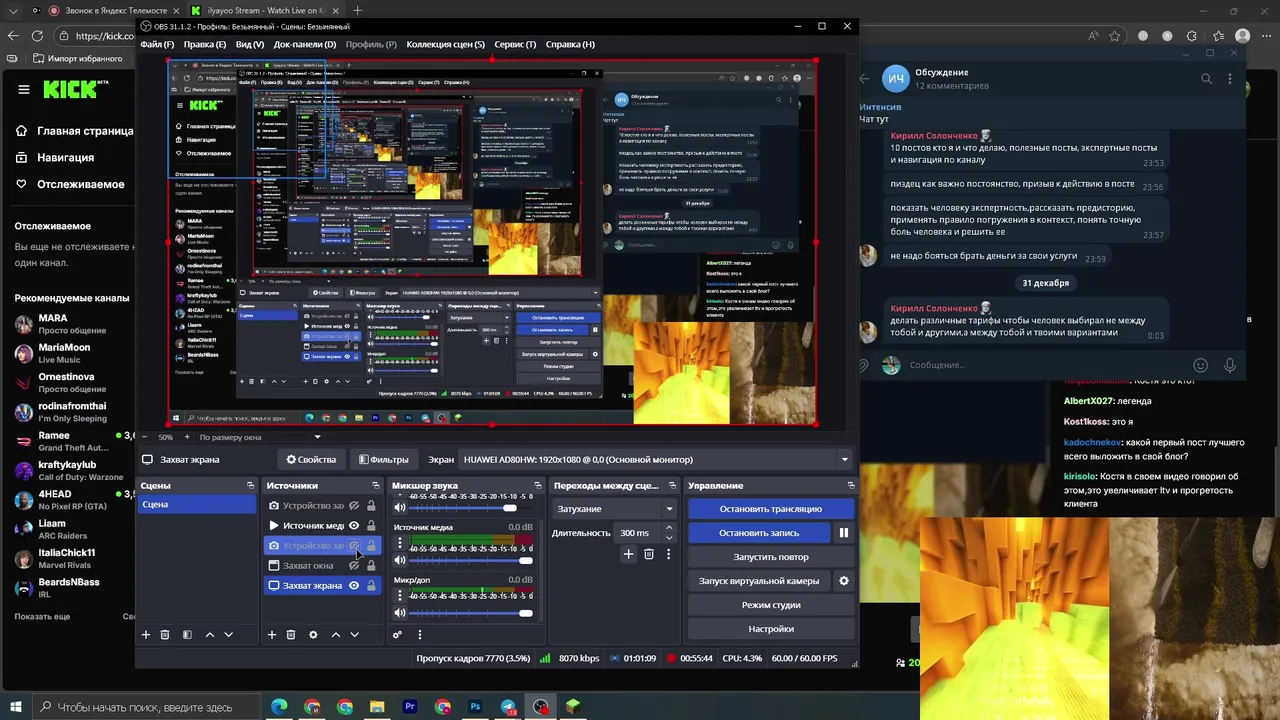This screenshot has height=720, width=1280.
Task: Toggle visibility of Захват окна source
Action: click(354, 566)
